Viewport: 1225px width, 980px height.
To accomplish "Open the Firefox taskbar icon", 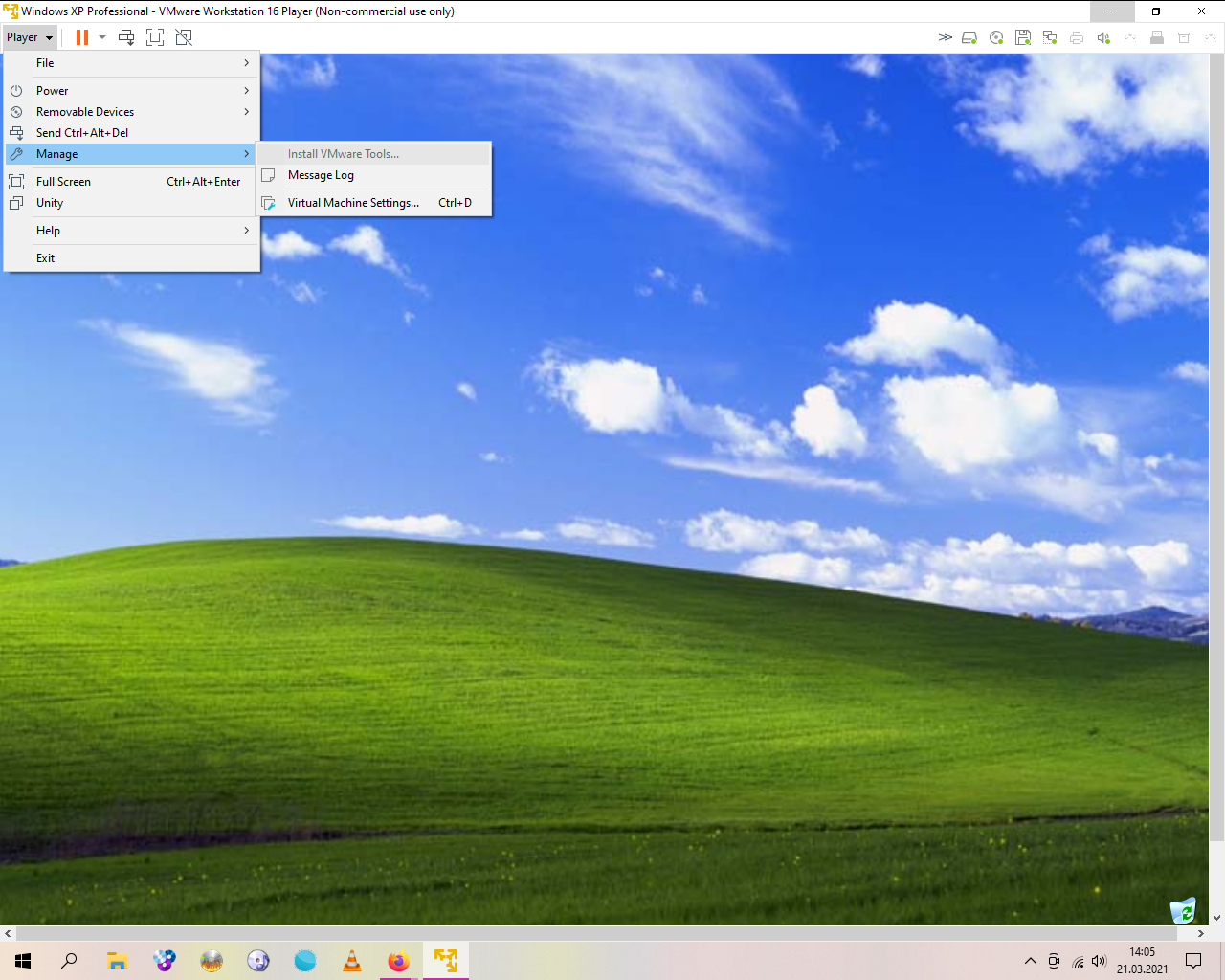I will pos(399,961).
